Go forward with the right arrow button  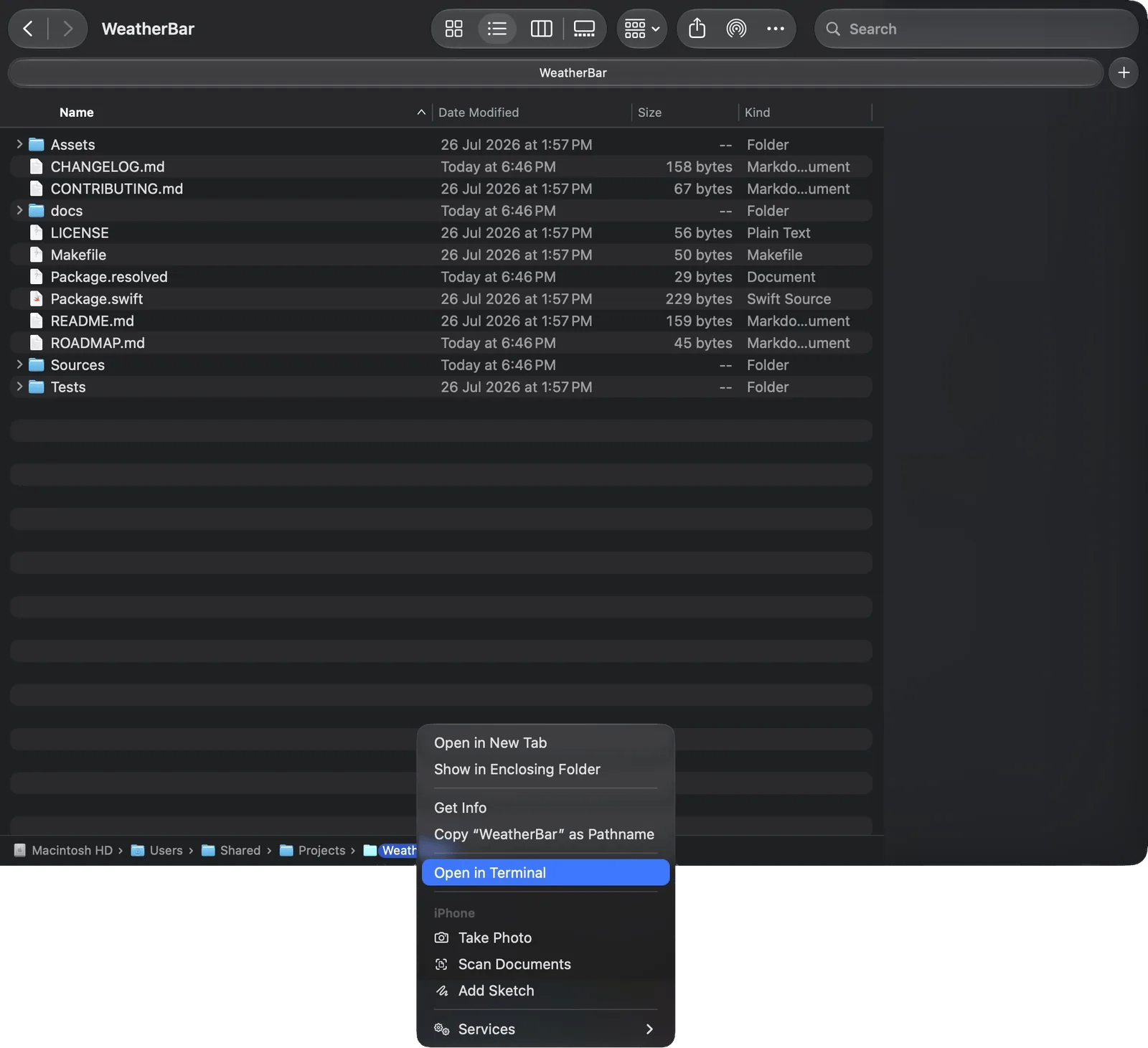68,29
